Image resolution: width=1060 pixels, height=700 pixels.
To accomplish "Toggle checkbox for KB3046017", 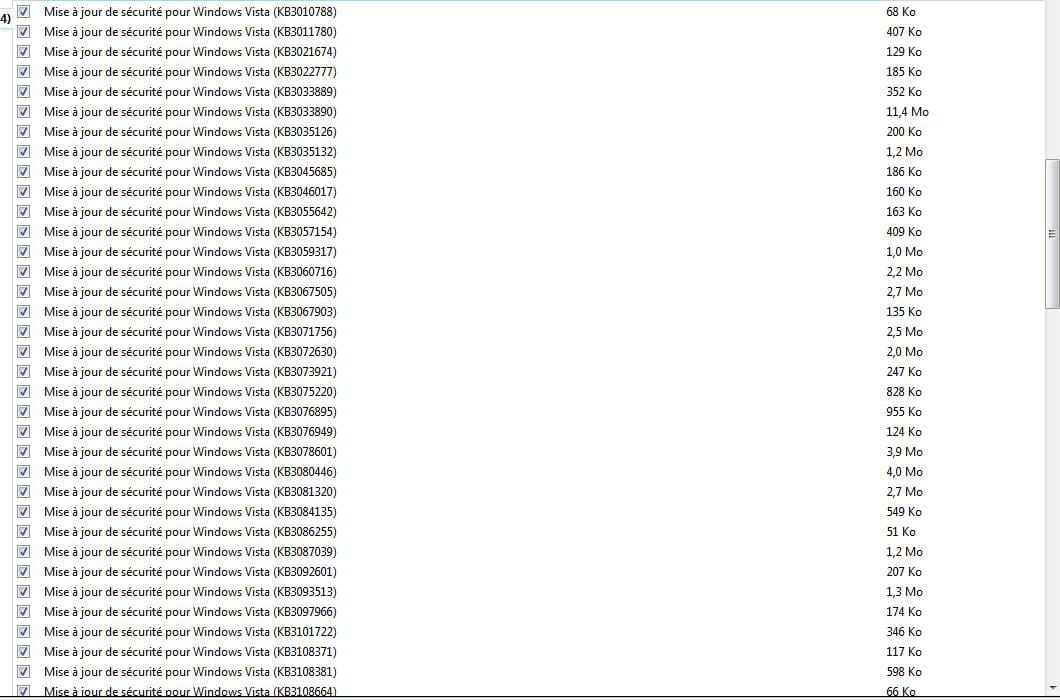I will pos(24,191).
